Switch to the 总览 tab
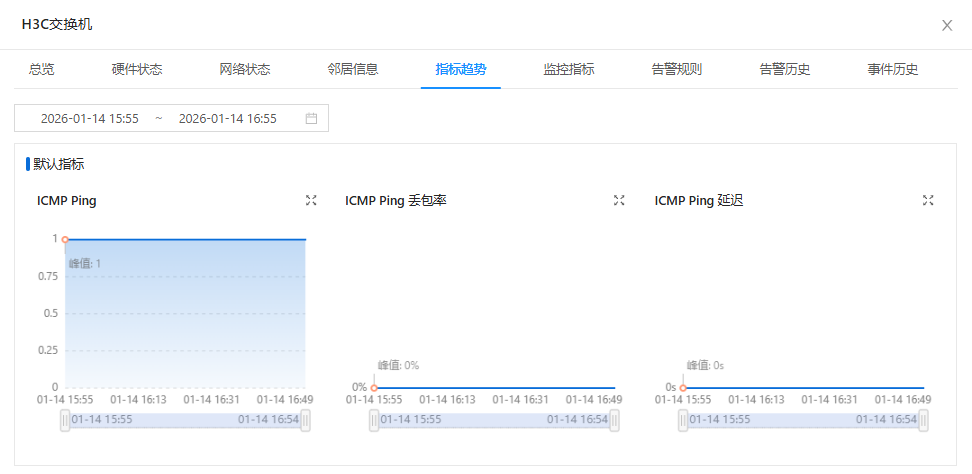The height and width of the screenshot is (474, 972). 42,69
